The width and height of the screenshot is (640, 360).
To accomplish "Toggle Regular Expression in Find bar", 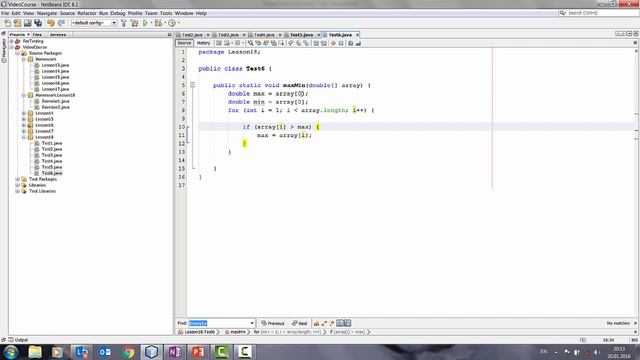I will (332, 323).
